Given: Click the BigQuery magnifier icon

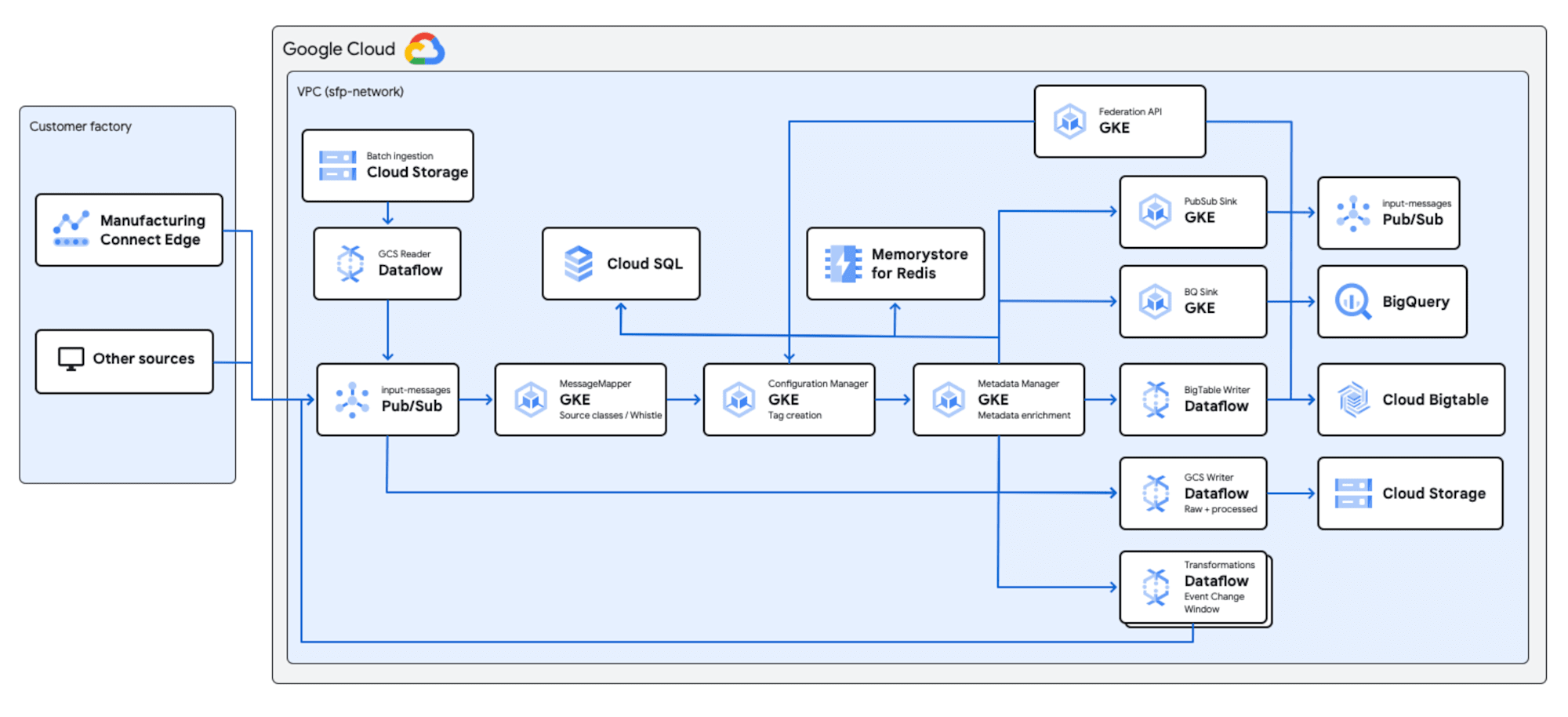Looking at the screenshot, I should coord(1353,301).
